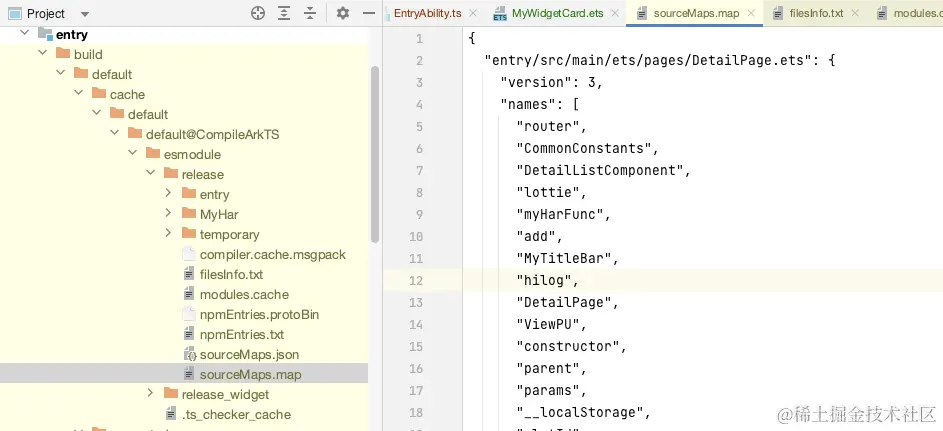Click the entry module icon
This screenshot has width=943, height=431.
pyautogui.click(x=45, y=34)
